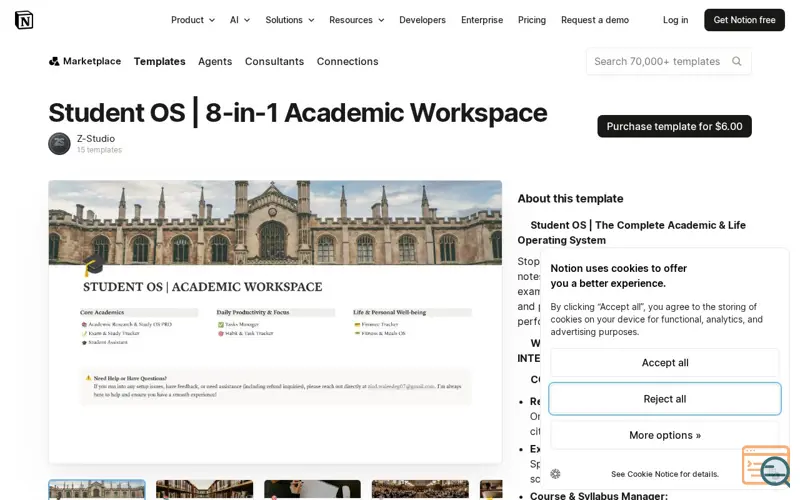Click Purchase template for $6.00
Screen dimensions: 800x500
(674, 126)
